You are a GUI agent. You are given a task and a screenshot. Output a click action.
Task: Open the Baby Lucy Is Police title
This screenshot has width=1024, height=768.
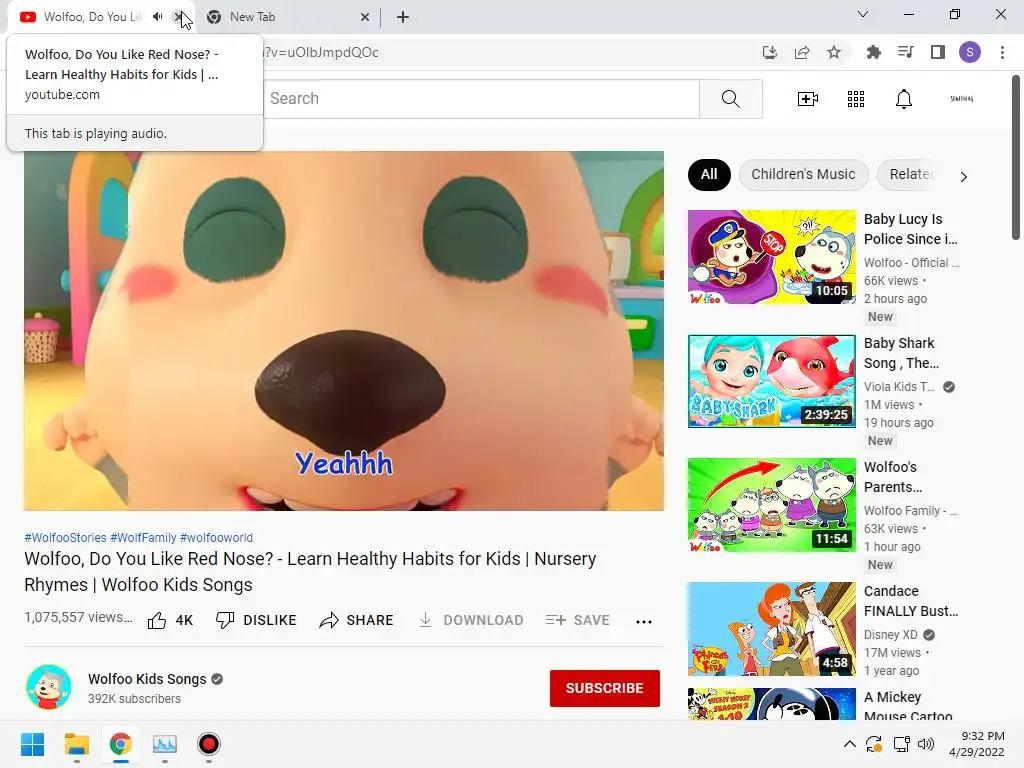pos(910,229)
